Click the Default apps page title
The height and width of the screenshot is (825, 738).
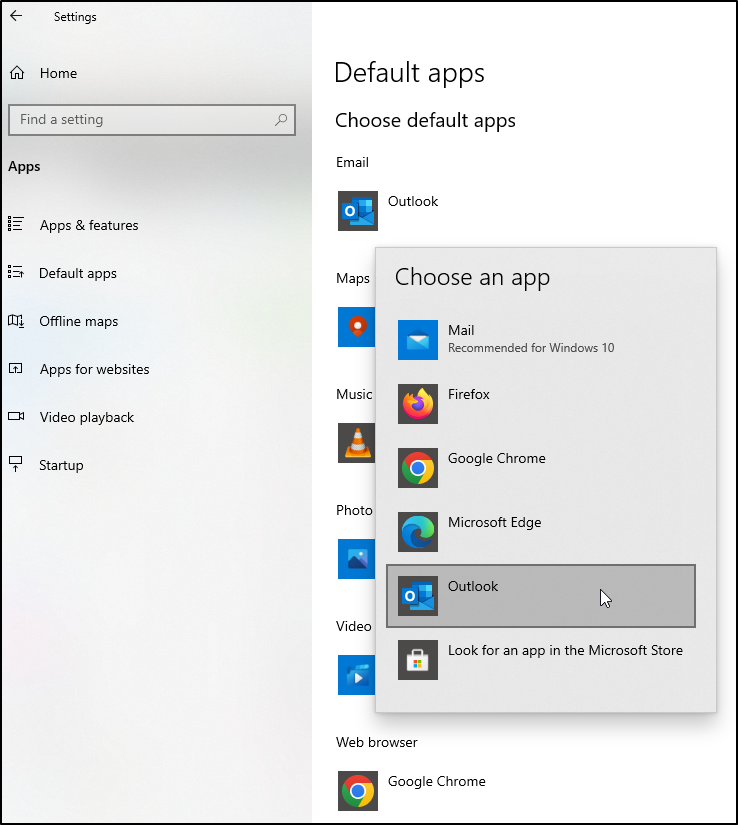pyautogui.click(x=409, y=73)
